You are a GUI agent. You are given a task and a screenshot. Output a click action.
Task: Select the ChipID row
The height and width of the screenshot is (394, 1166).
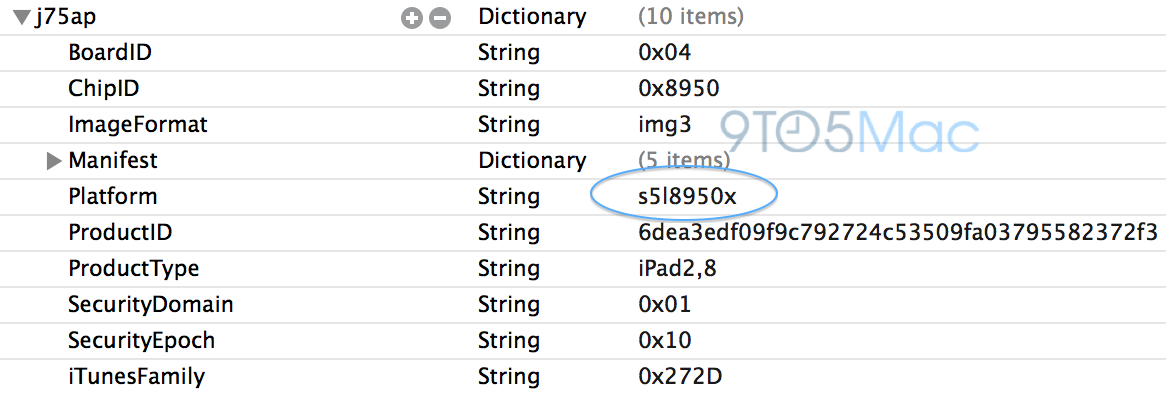tap(583, 89)
